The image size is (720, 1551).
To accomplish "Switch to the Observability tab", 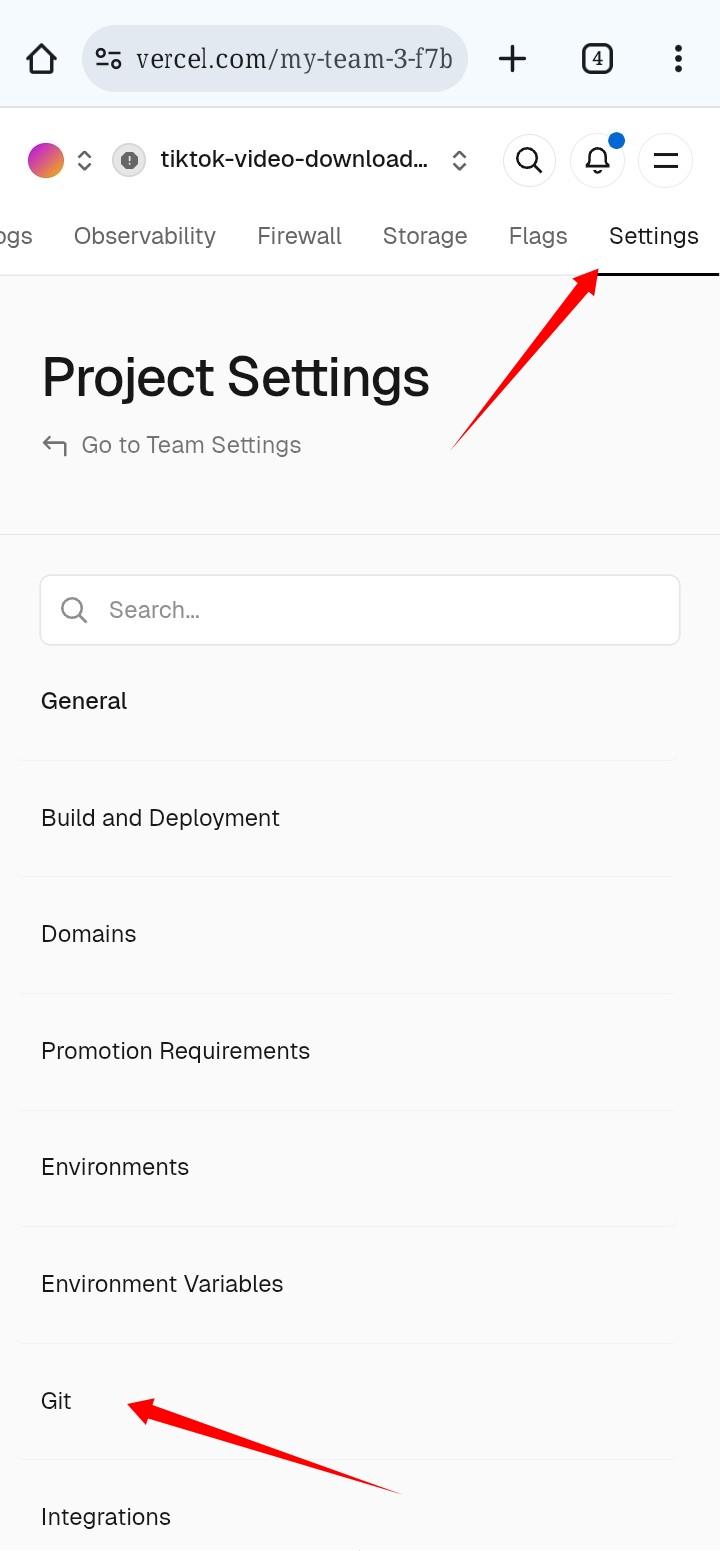I will pyautogui.click(x=145, y=236).
